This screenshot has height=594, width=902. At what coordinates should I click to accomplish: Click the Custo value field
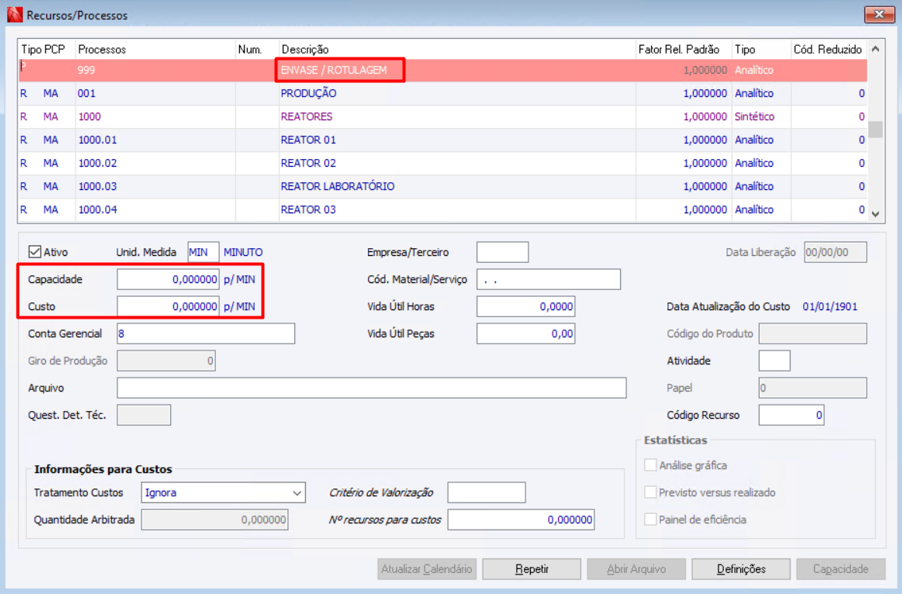168,306
